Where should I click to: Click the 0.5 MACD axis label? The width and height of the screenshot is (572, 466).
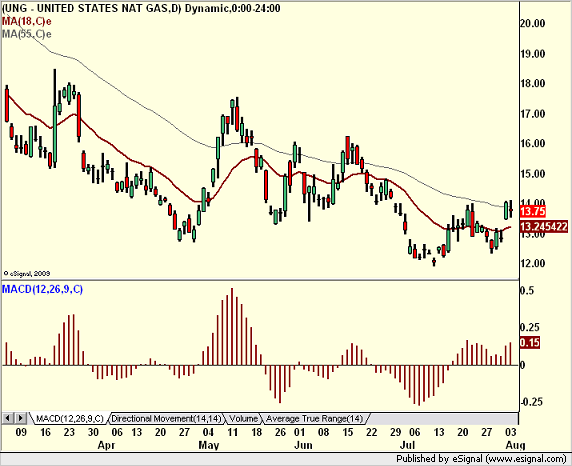click(x=527, y=290)
